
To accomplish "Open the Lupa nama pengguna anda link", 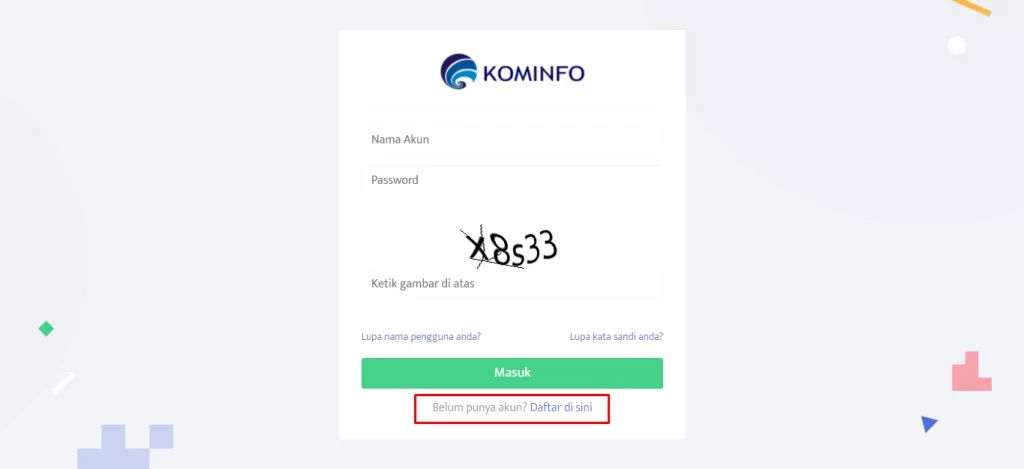I will pyautogui.click(x=421, y=336).
